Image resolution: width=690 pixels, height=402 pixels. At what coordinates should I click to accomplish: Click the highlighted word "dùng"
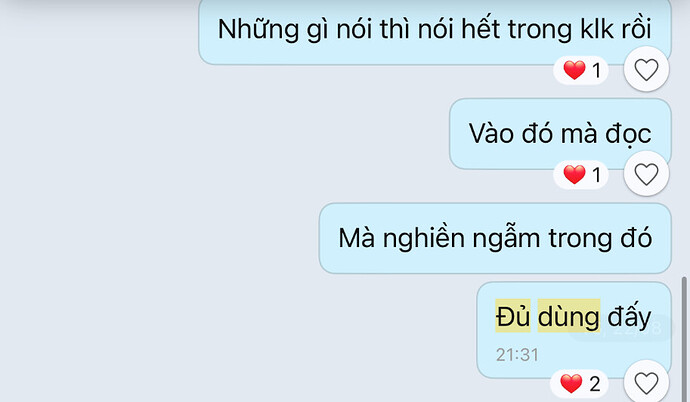(x=569, y=316)
